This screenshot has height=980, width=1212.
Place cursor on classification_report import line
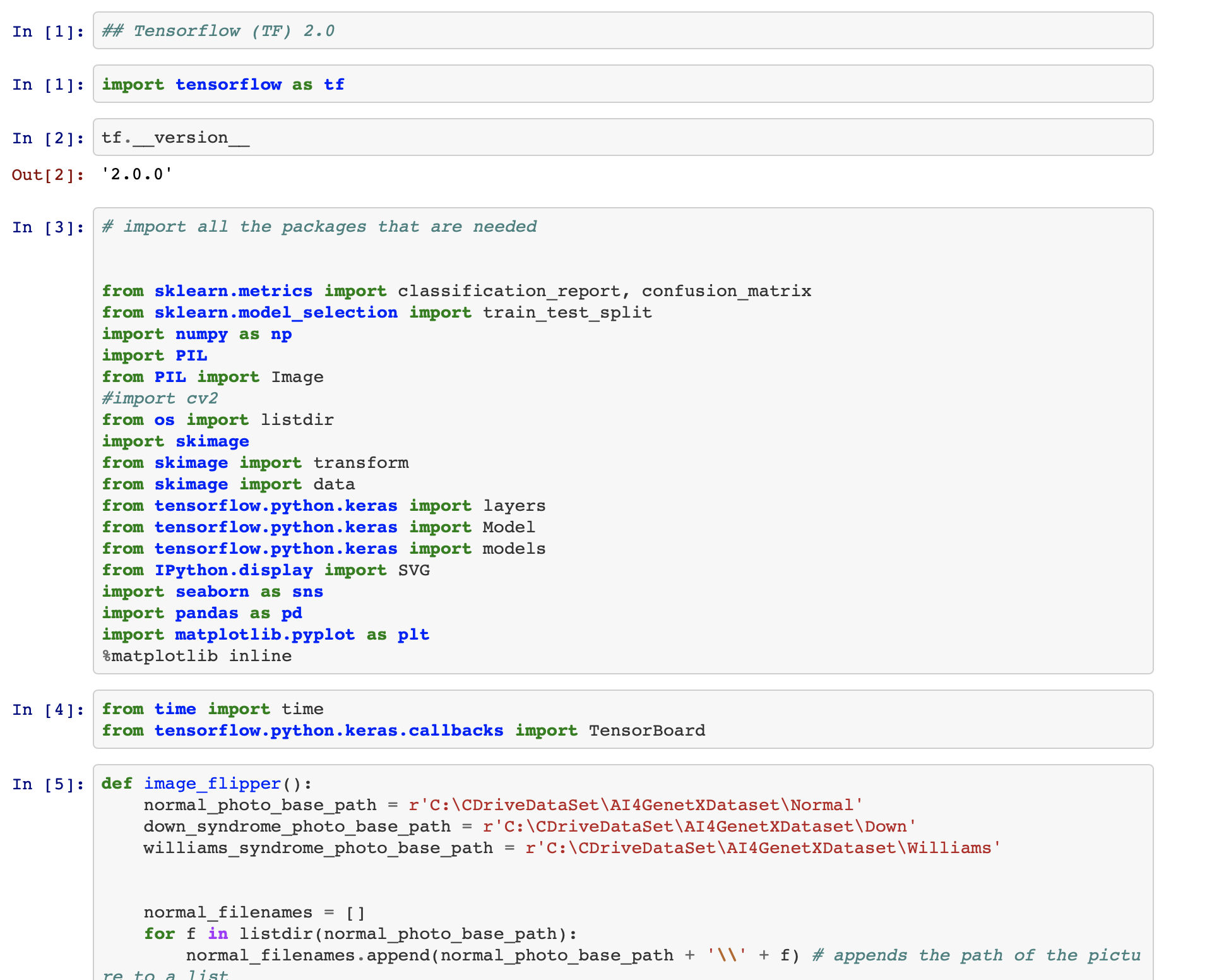pos(456,291)
